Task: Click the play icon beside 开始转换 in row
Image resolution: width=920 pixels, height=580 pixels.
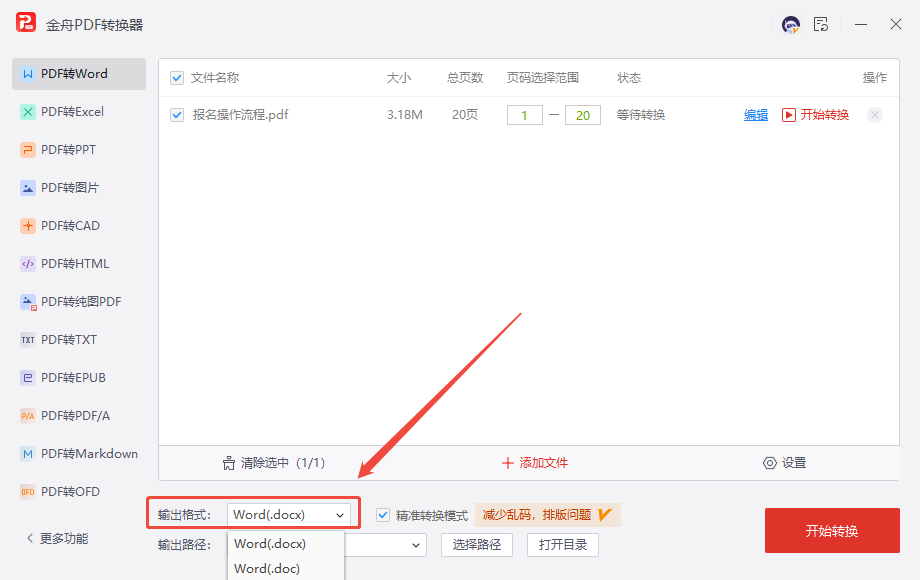Action: (789, 115)
